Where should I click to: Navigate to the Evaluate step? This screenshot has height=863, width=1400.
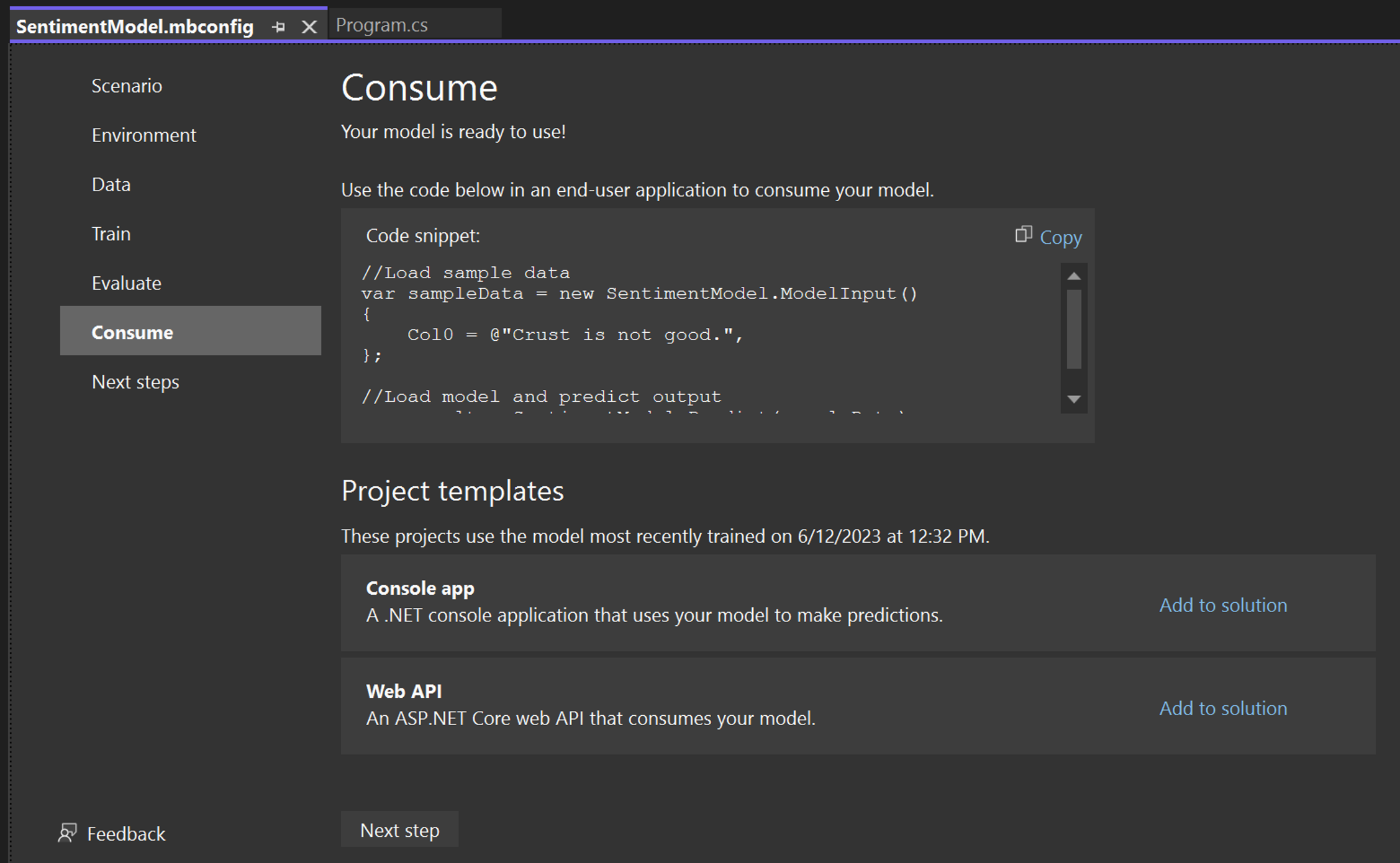pyautogui.click(x=126, y=283)
